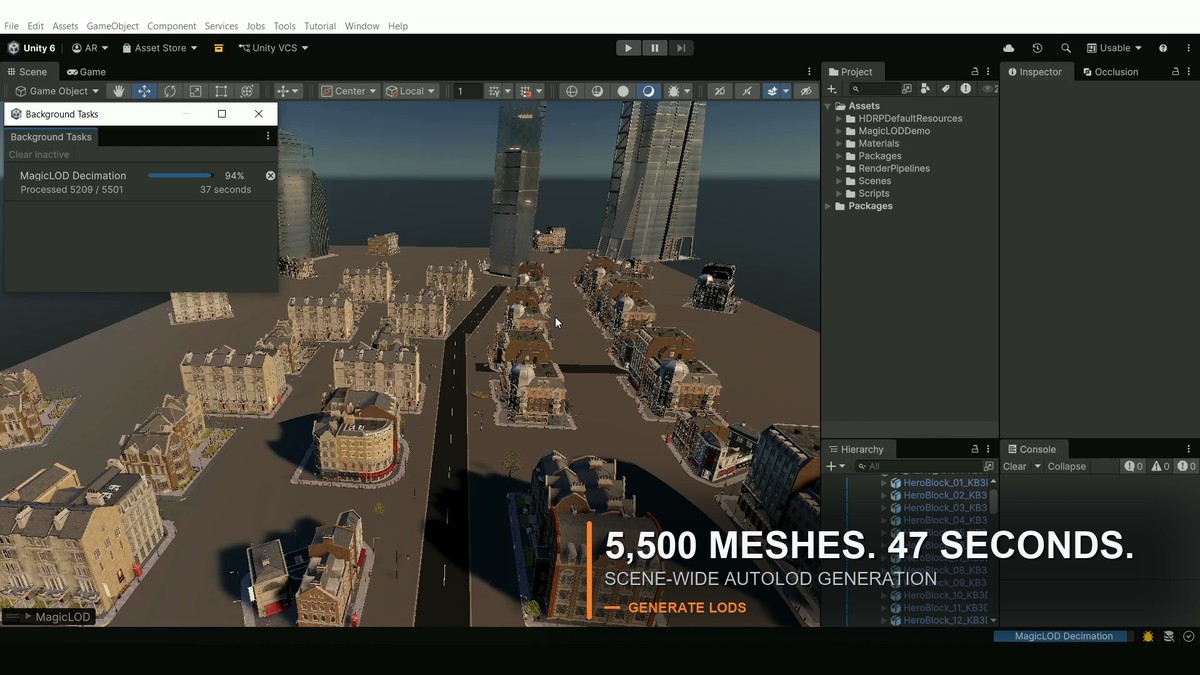Open the help icon in top bar
This screenshot has width=1200, height=675.
pyautogui.click(x=1163, y=48)
